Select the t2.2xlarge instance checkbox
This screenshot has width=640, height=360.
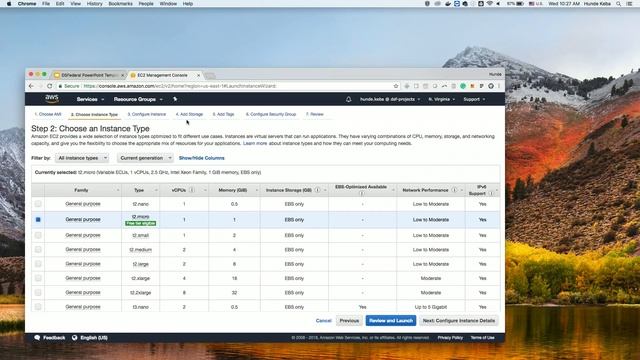(x=38, y=292)
